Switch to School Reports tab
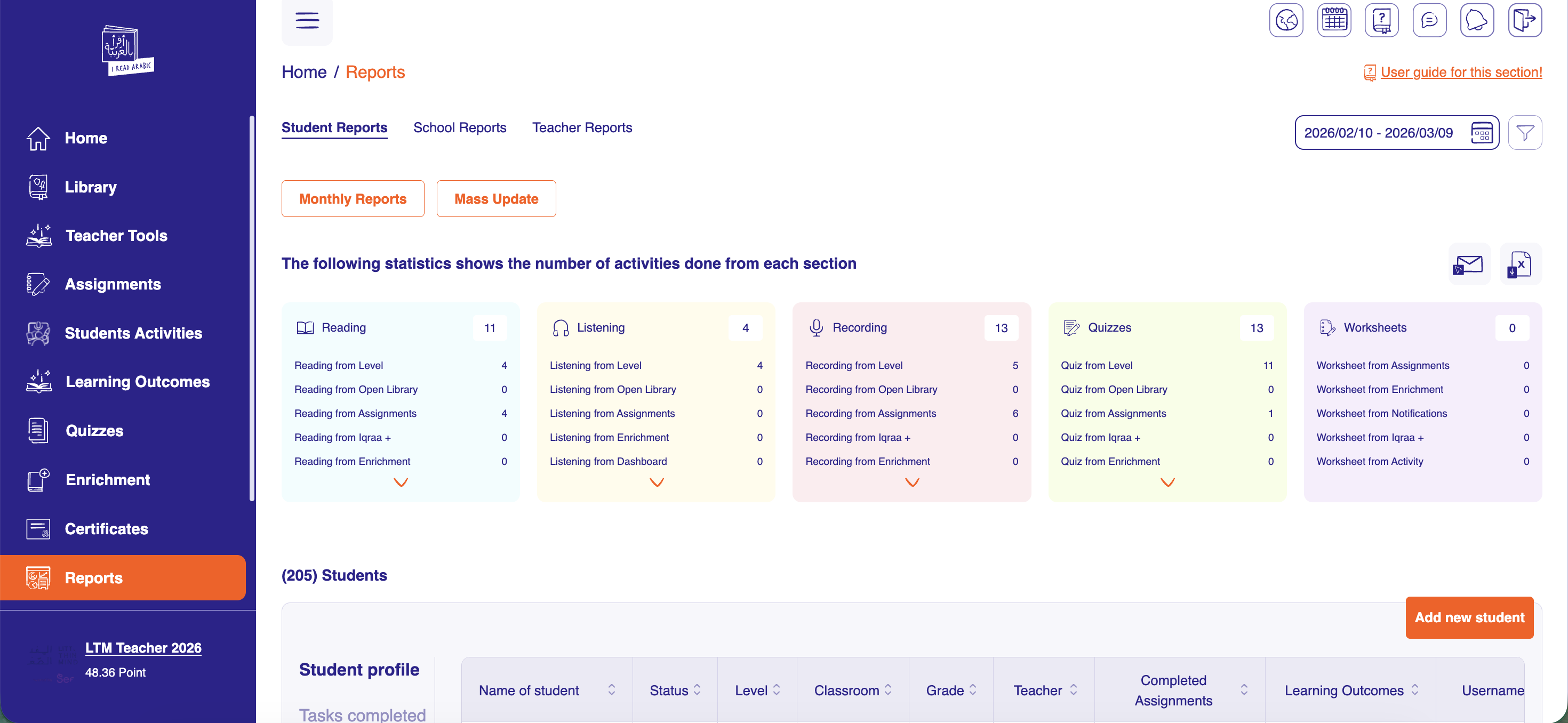The image size is (1568, 723). click(460, 128)
